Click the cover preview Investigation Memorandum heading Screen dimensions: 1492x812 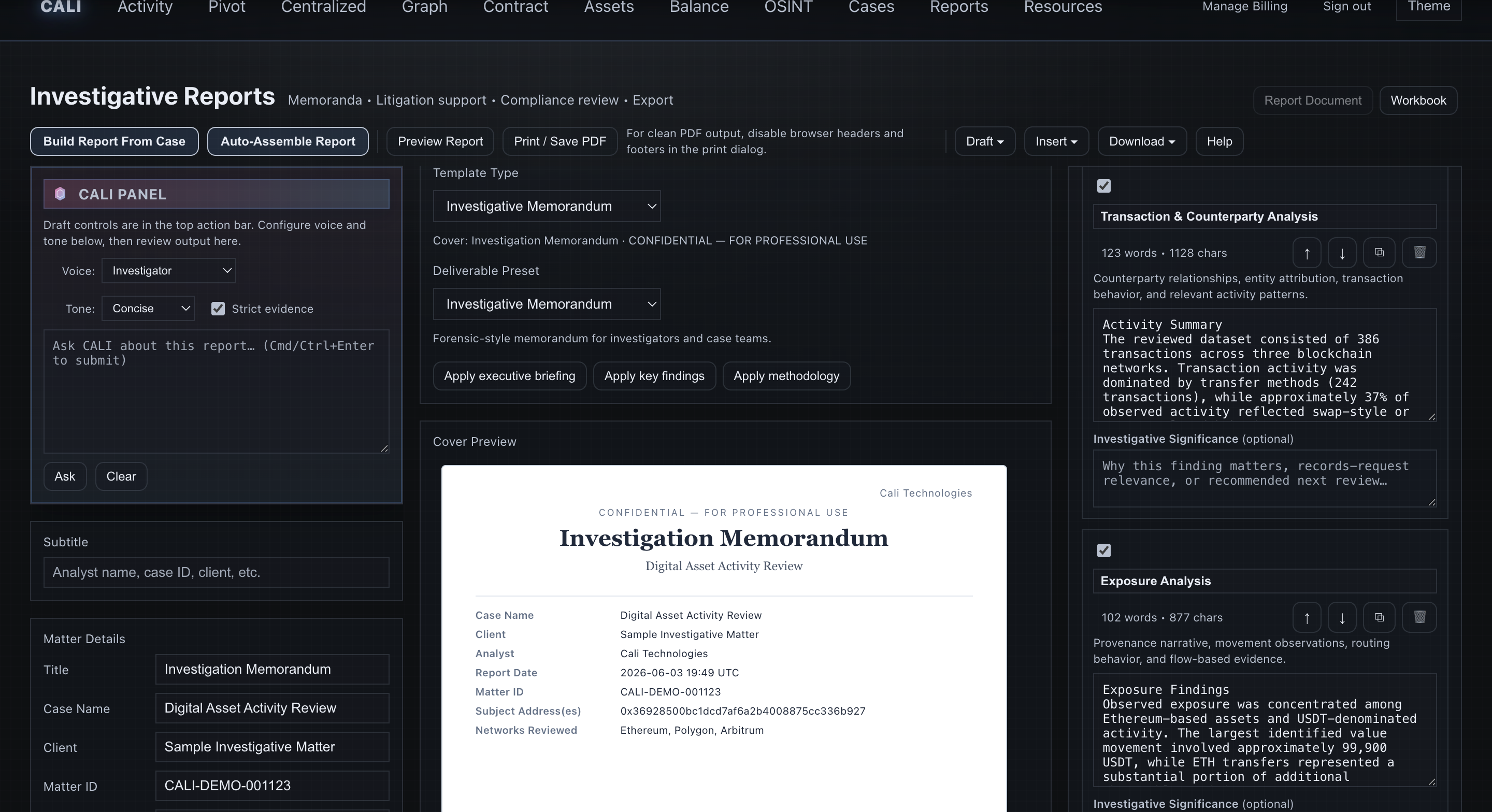point(723,538)
